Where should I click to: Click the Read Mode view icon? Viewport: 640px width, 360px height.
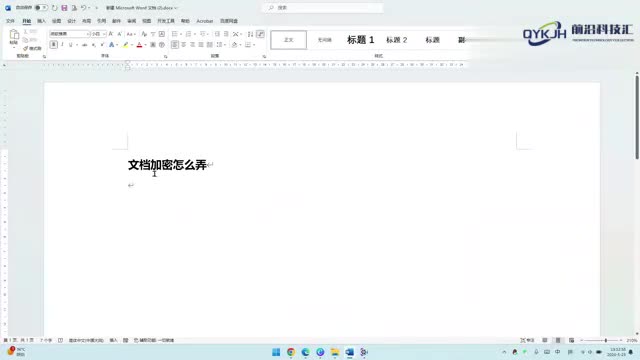point(544,340)
